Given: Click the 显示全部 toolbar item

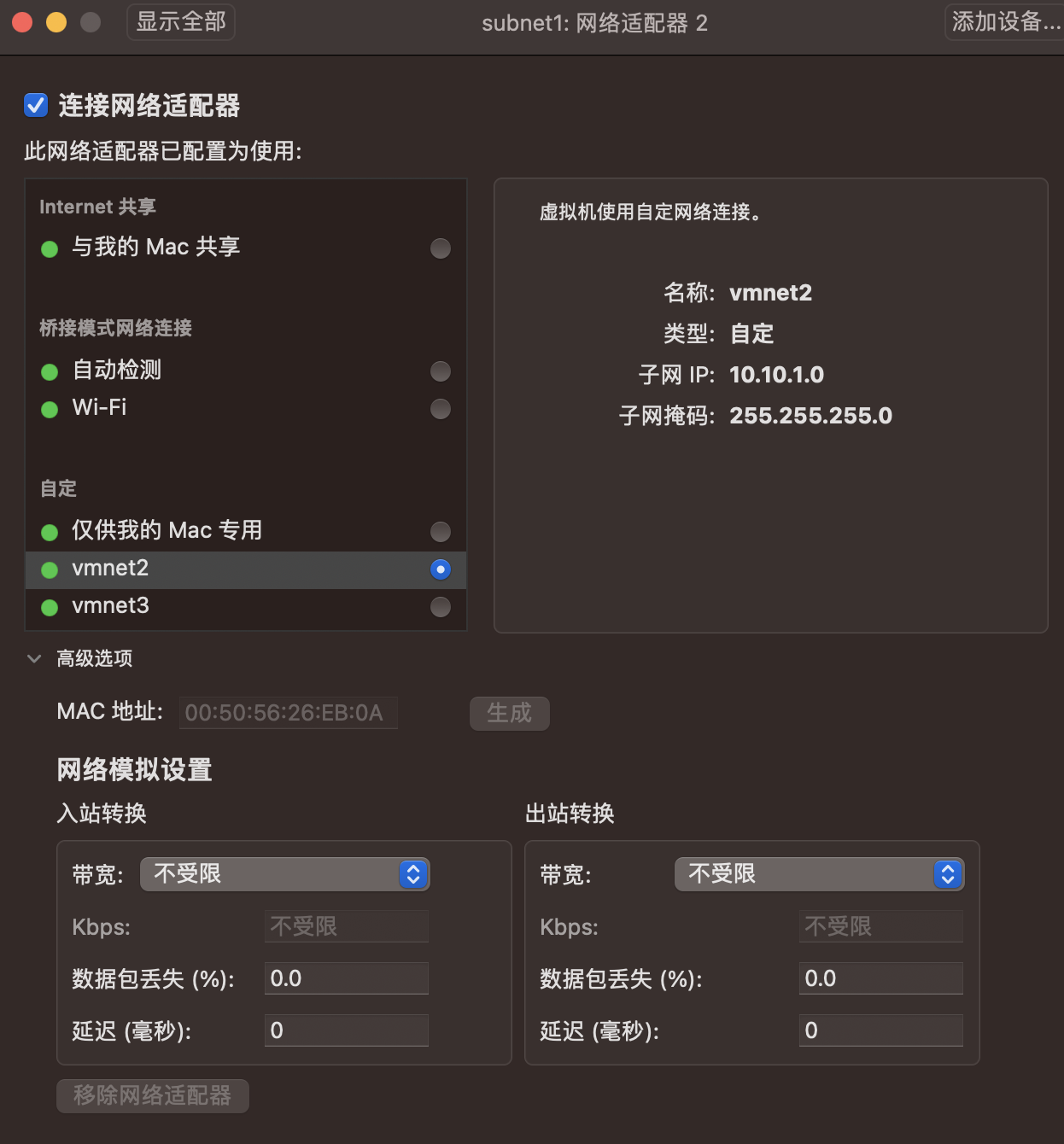Looking at the screenshot, I should [x=180, y=22].
